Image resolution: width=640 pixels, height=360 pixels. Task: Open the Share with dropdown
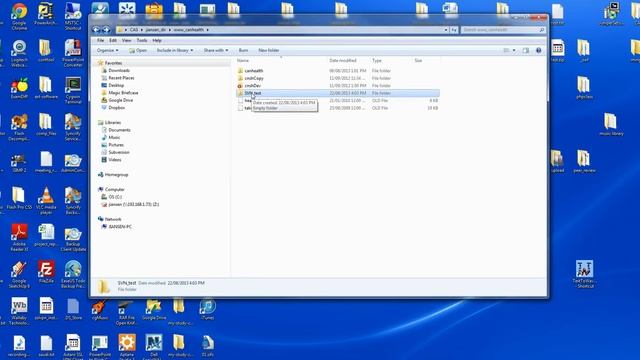click(x=216, y=50)
